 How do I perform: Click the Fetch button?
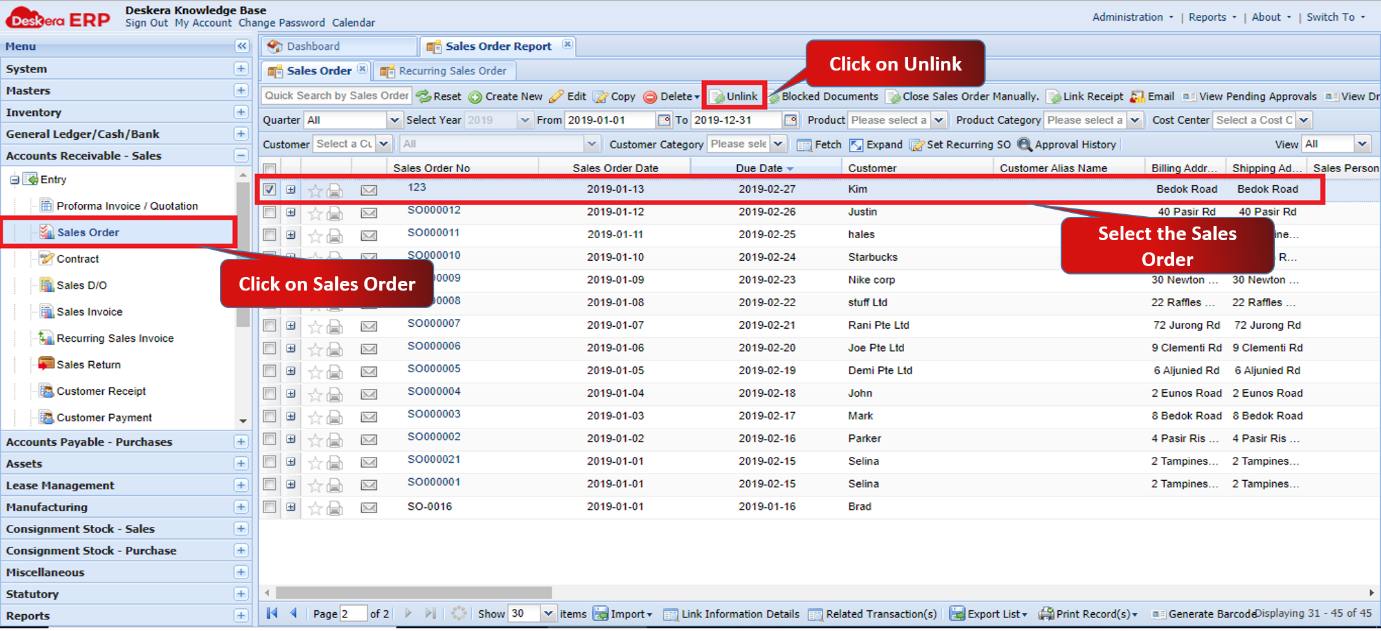[x=820, y=144]
